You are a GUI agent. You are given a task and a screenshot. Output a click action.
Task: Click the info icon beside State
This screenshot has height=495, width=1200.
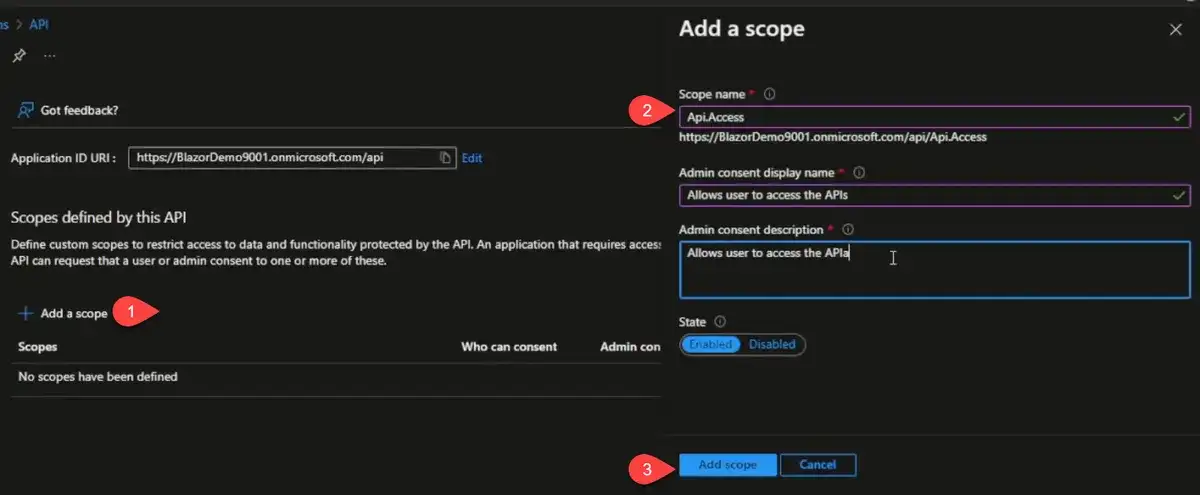721,322
